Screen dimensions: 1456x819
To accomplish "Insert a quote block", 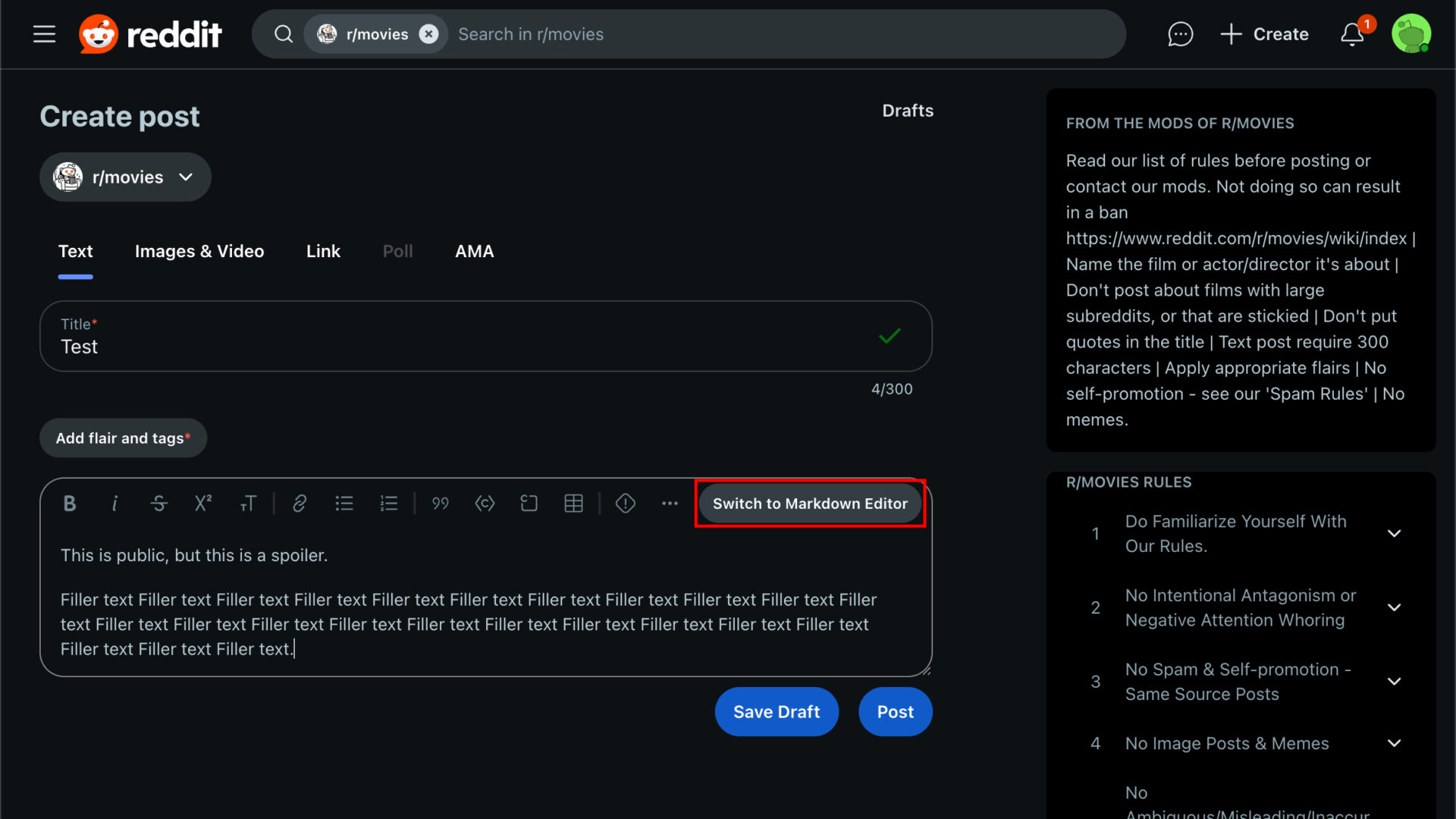I will pos(440,503).
